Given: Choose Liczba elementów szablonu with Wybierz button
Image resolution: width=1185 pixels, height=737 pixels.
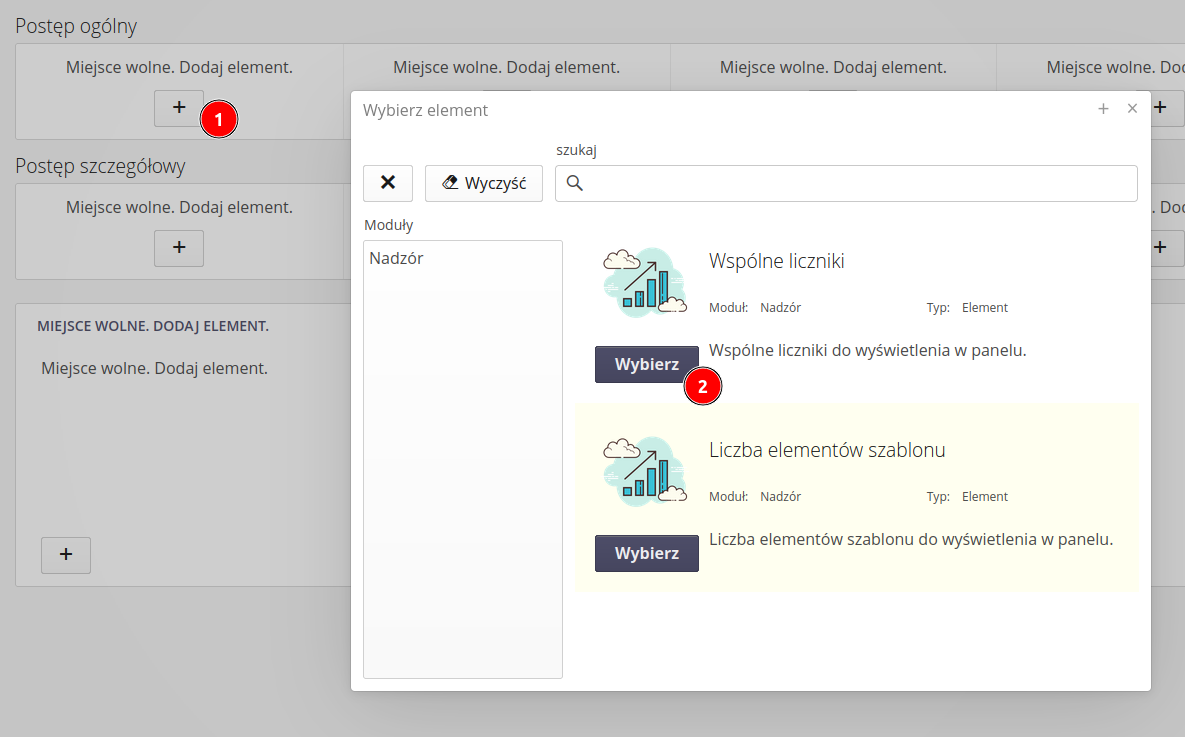Looking at the screenshot, I should (646, 553).
